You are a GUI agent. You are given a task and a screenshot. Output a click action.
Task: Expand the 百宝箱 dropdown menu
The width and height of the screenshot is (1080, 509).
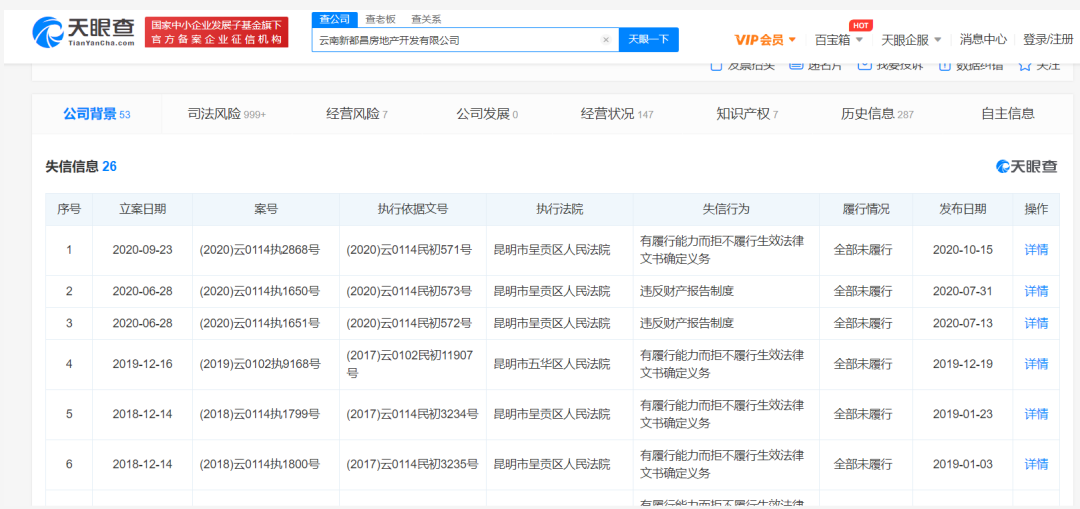(839, 40)
